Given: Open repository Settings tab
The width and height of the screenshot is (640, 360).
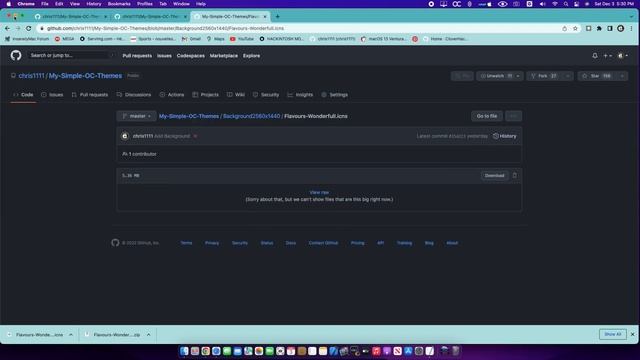Looking at the screenshot, I should click(x=335, y=95).
